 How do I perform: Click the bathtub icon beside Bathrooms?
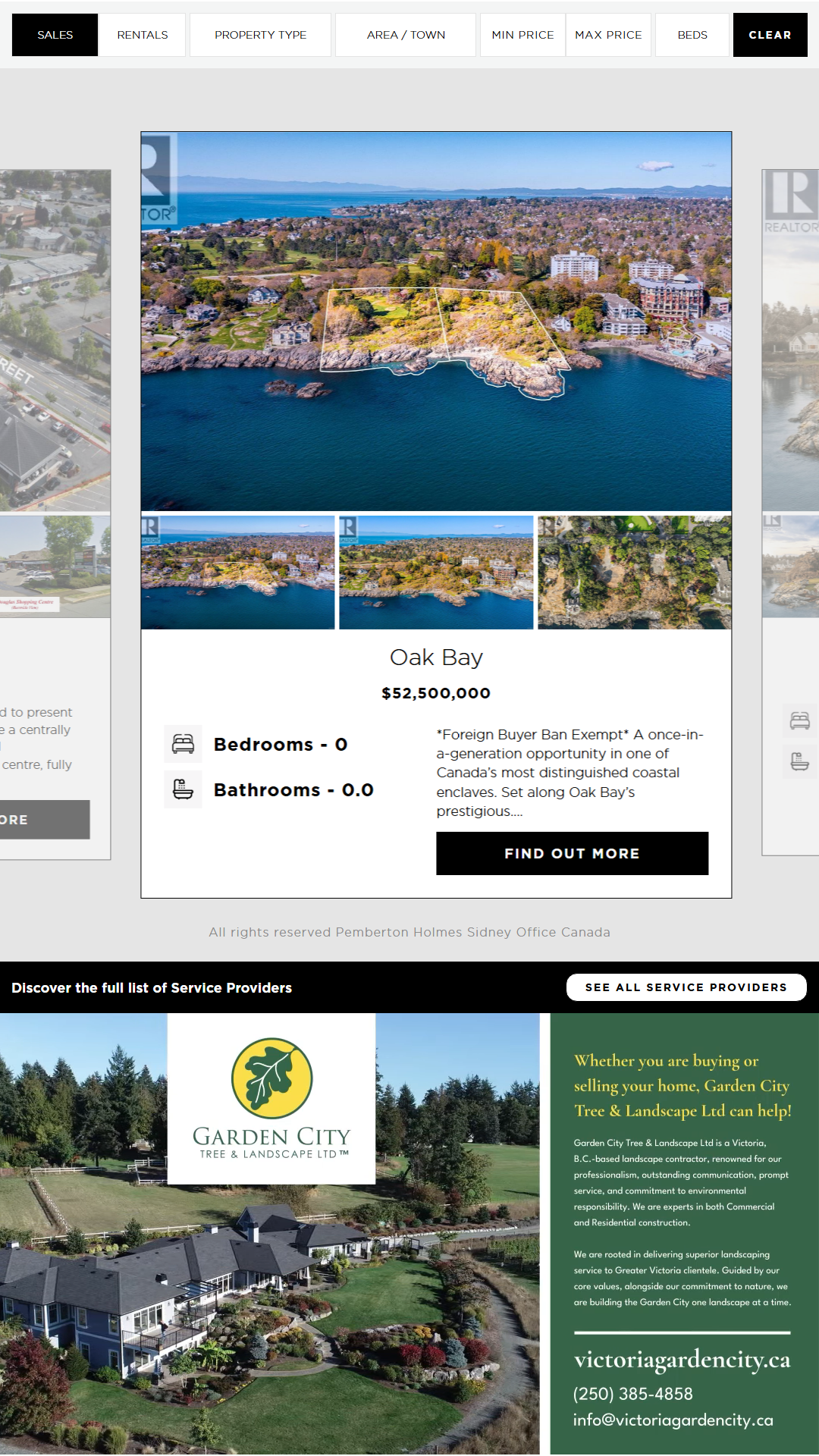point(183,789)
